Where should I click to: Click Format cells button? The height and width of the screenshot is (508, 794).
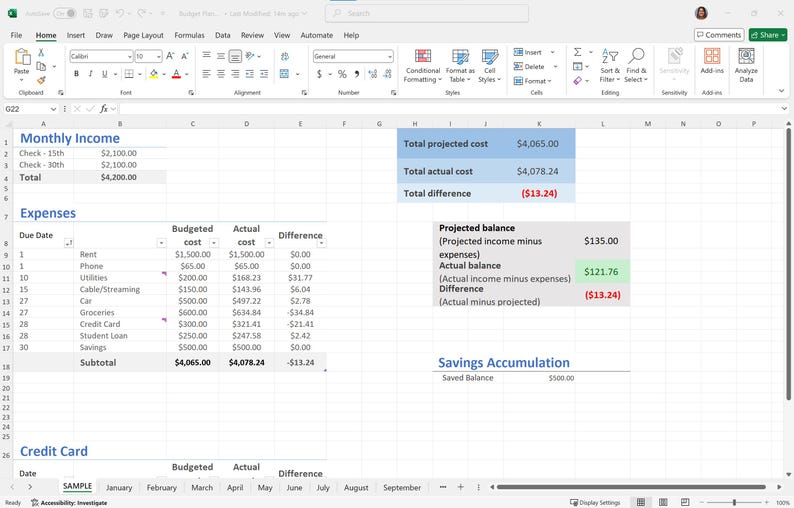(x=531, y=81)
